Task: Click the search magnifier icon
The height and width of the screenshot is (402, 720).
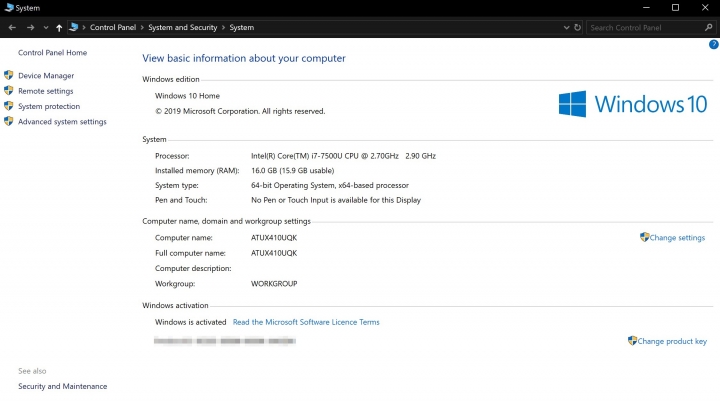Action: click(709, 28)
